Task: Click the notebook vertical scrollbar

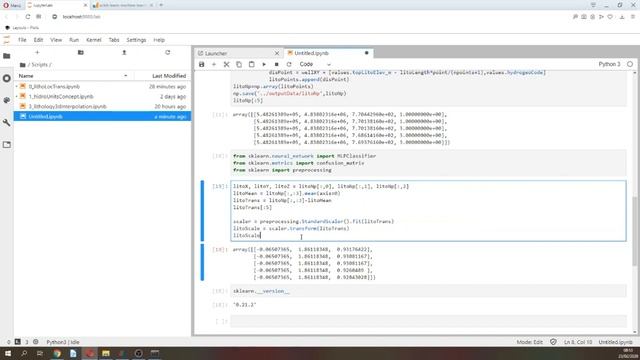Action: (x=635, y=231)
